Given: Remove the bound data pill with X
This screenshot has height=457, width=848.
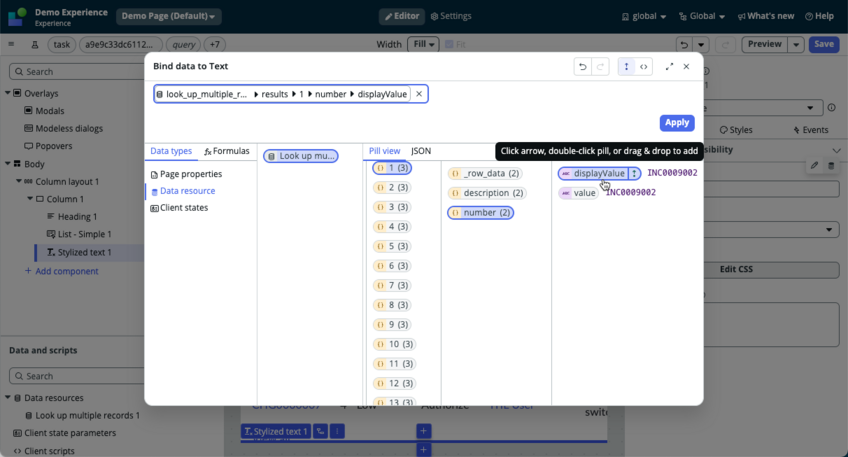Looking at the screenshot, I should tap(419, 94).
